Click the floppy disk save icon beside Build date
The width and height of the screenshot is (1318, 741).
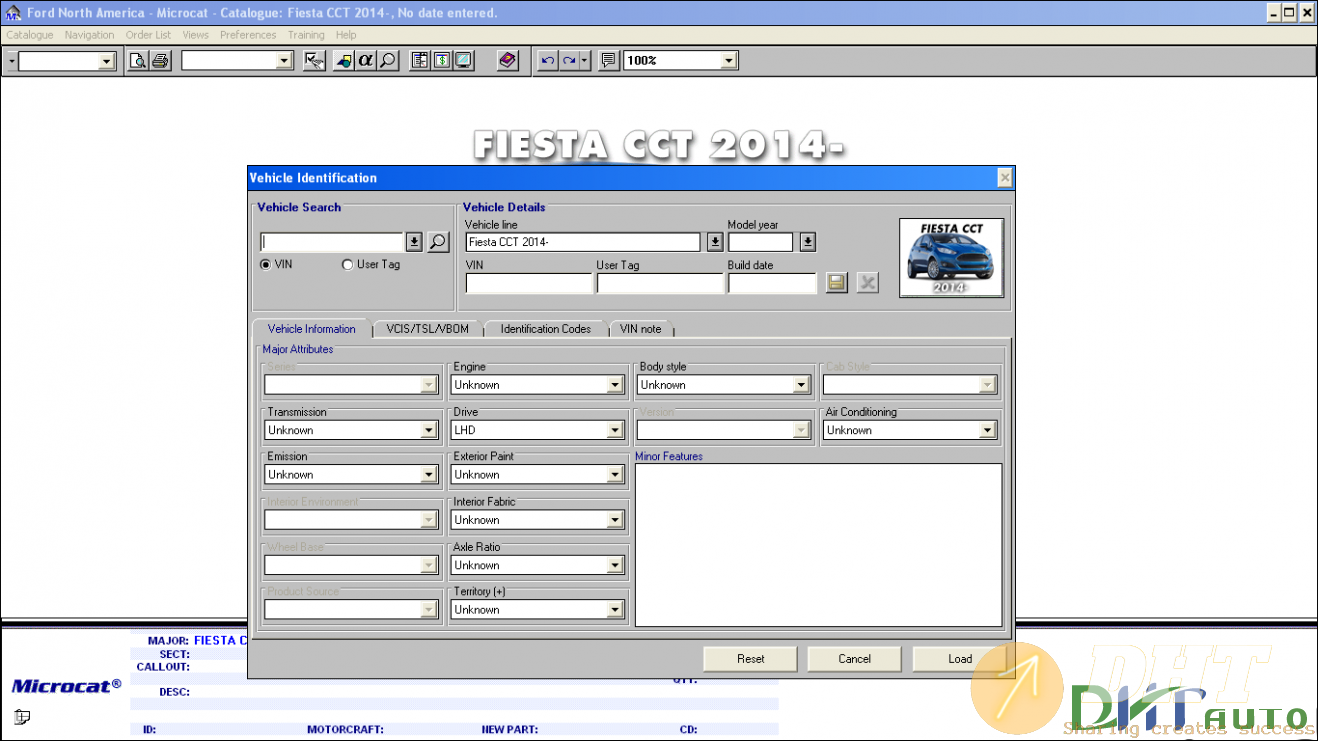point(837,283)
